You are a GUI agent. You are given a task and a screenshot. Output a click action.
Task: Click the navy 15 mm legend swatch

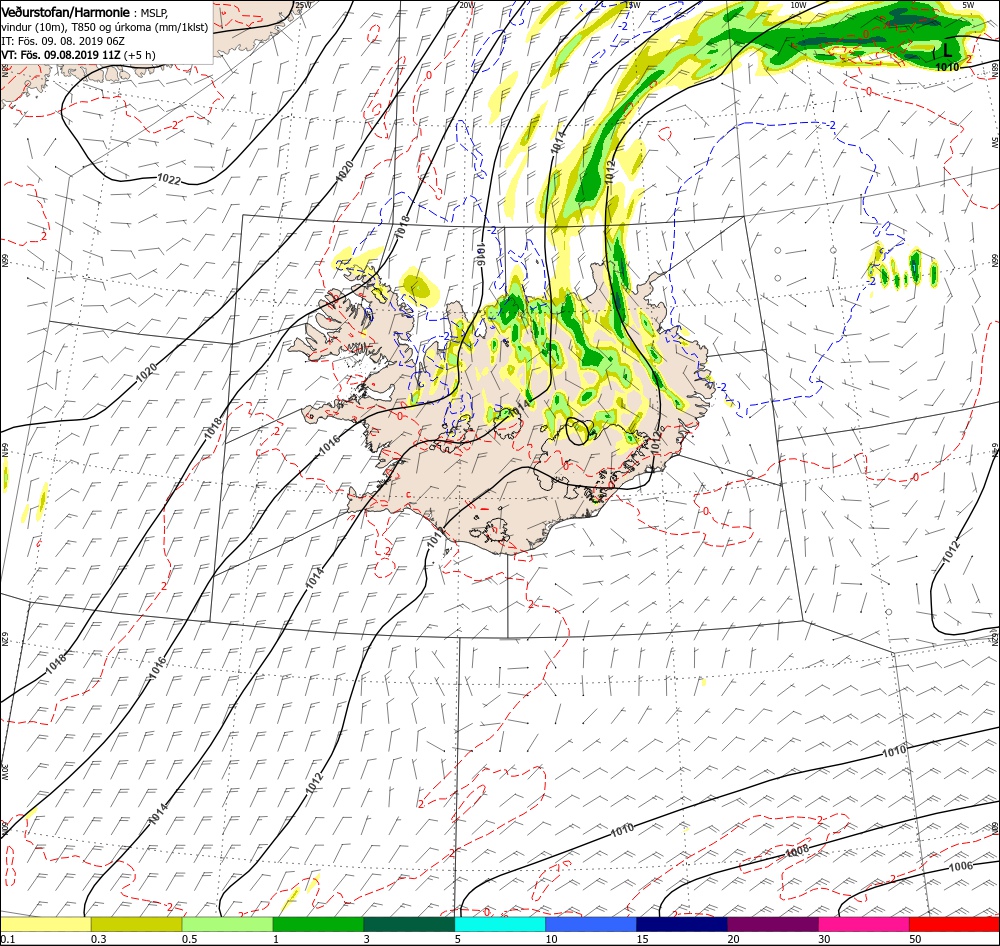[x=682, y=924]
